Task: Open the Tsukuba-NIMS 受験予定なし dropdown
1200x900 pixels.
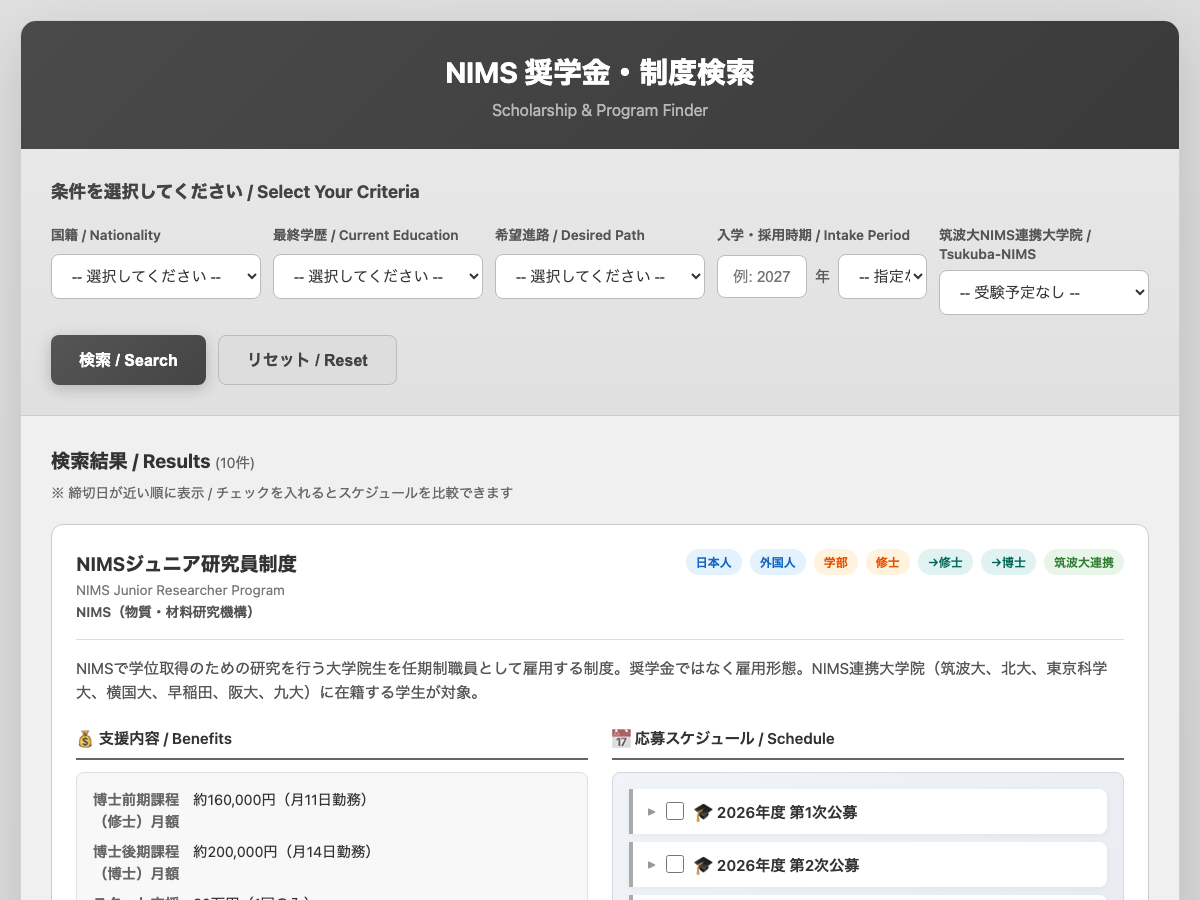Action: point(1044,293)
